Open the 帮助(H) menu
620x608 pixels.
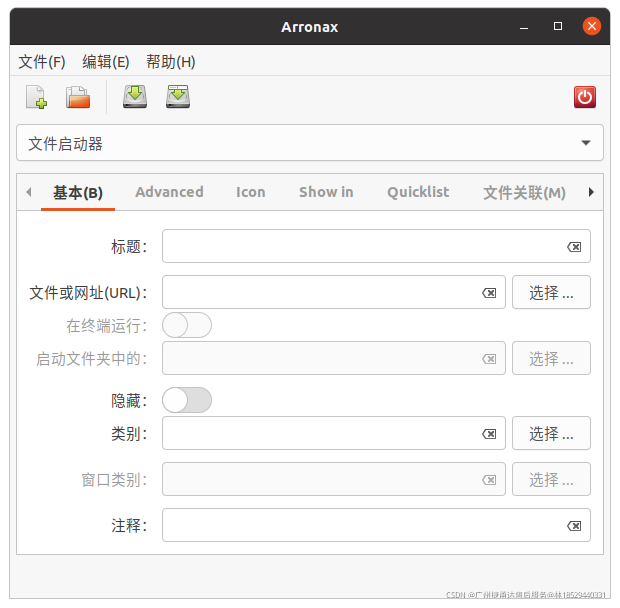(171, 62)
